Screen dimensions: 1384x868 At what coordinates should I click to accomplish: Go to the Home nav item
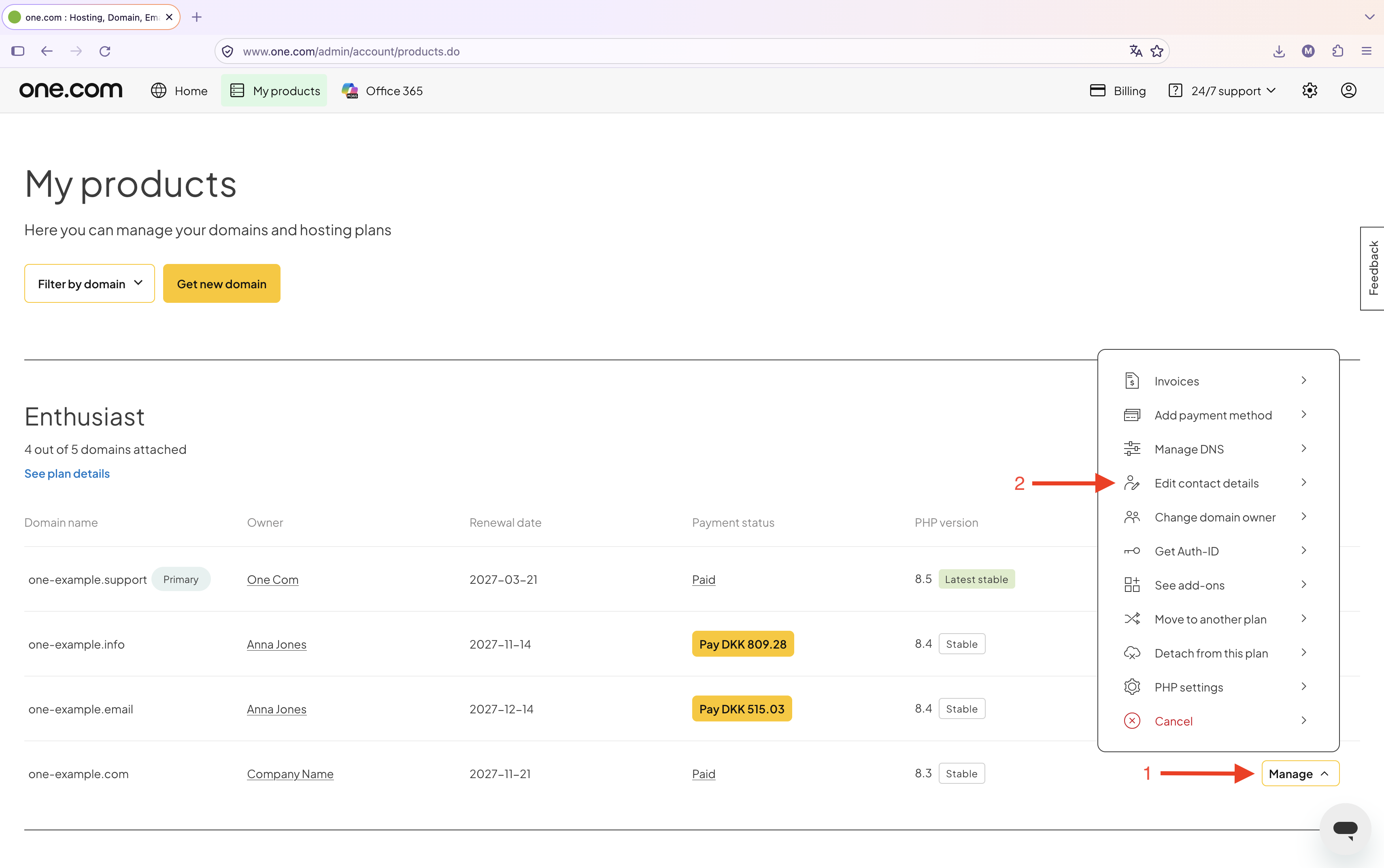[179, 91]
